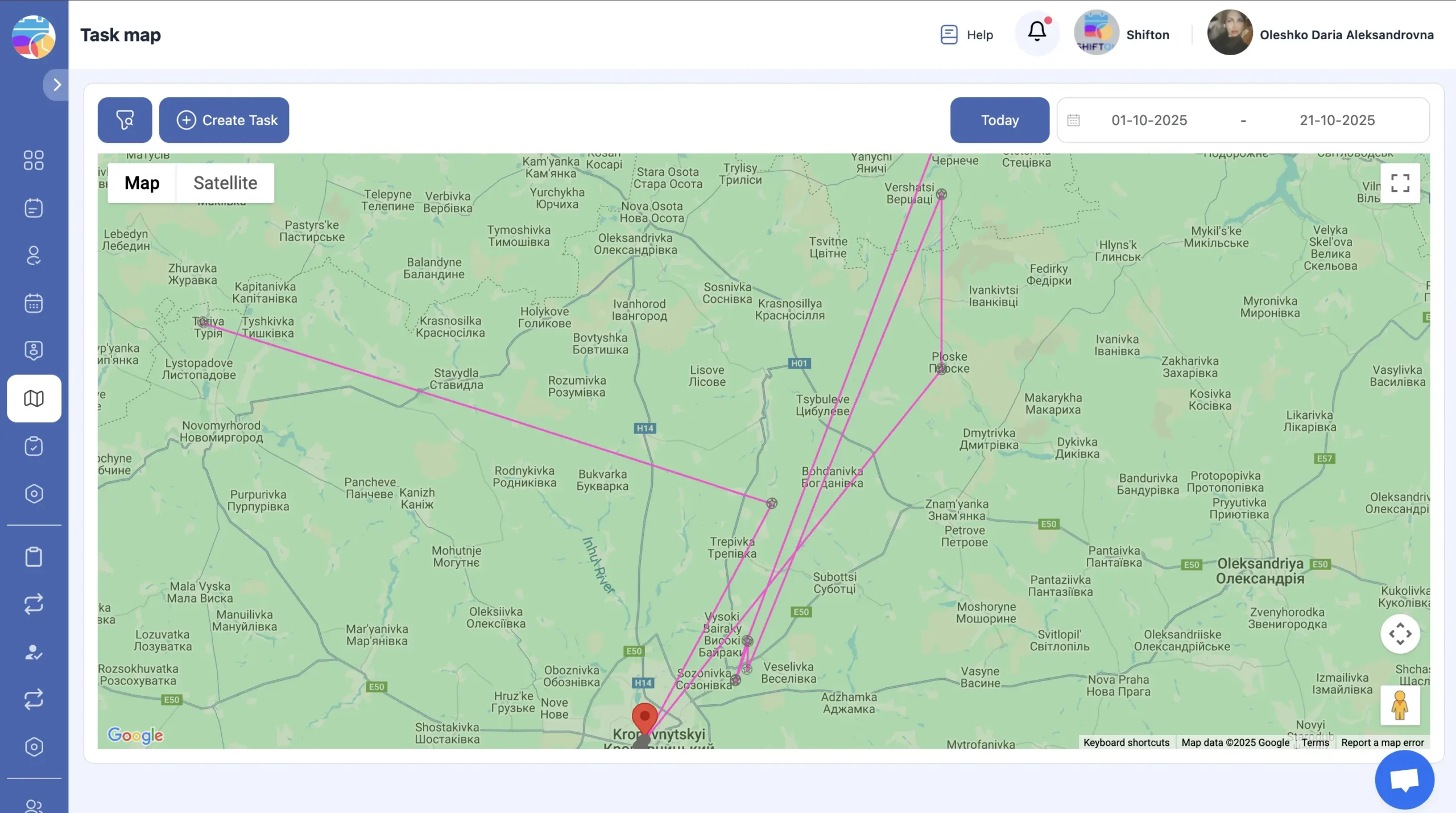Toggle fullscreen map view

tap(1400, 183)
